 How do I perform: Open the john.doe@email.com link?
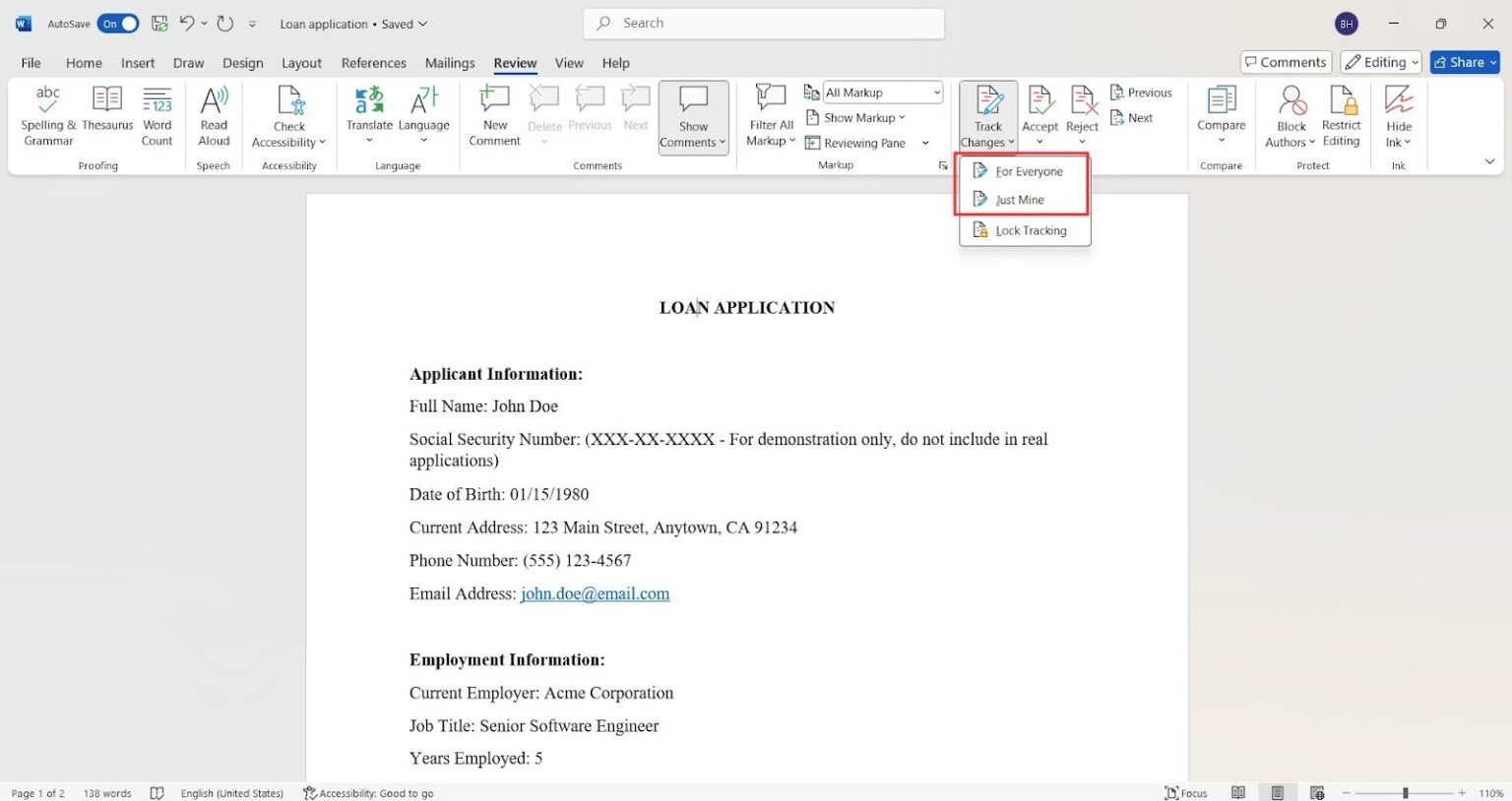[x=595, y=593]
